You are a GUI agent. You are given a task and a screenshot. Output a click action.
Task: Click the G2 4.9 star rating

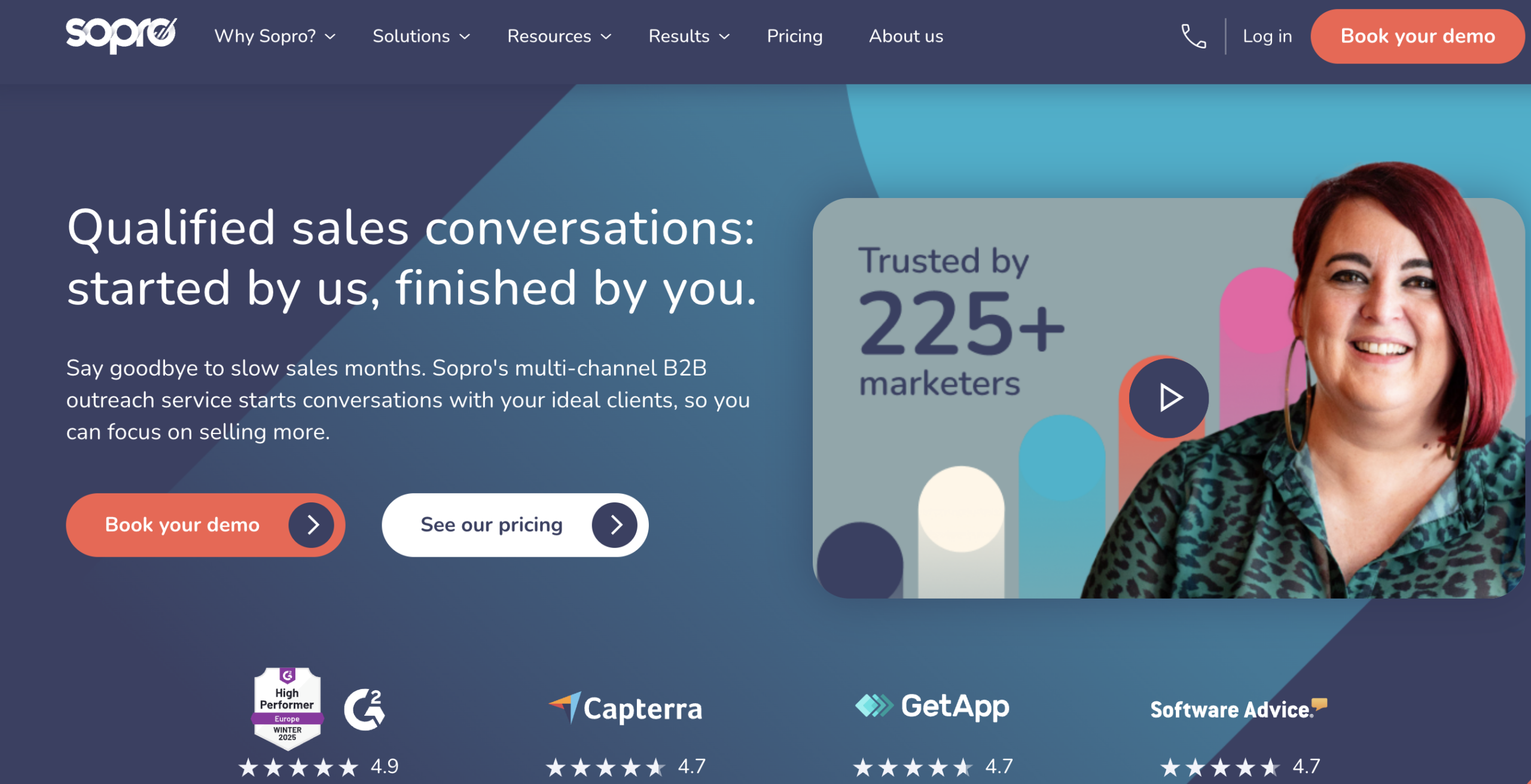318,766
